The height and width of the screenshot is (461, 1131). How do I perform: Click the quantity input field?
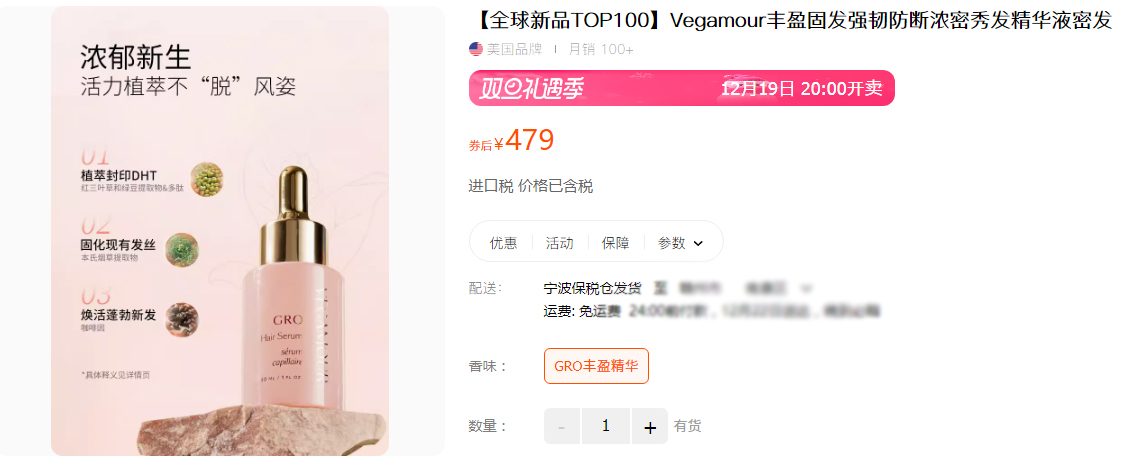(606, 426)
